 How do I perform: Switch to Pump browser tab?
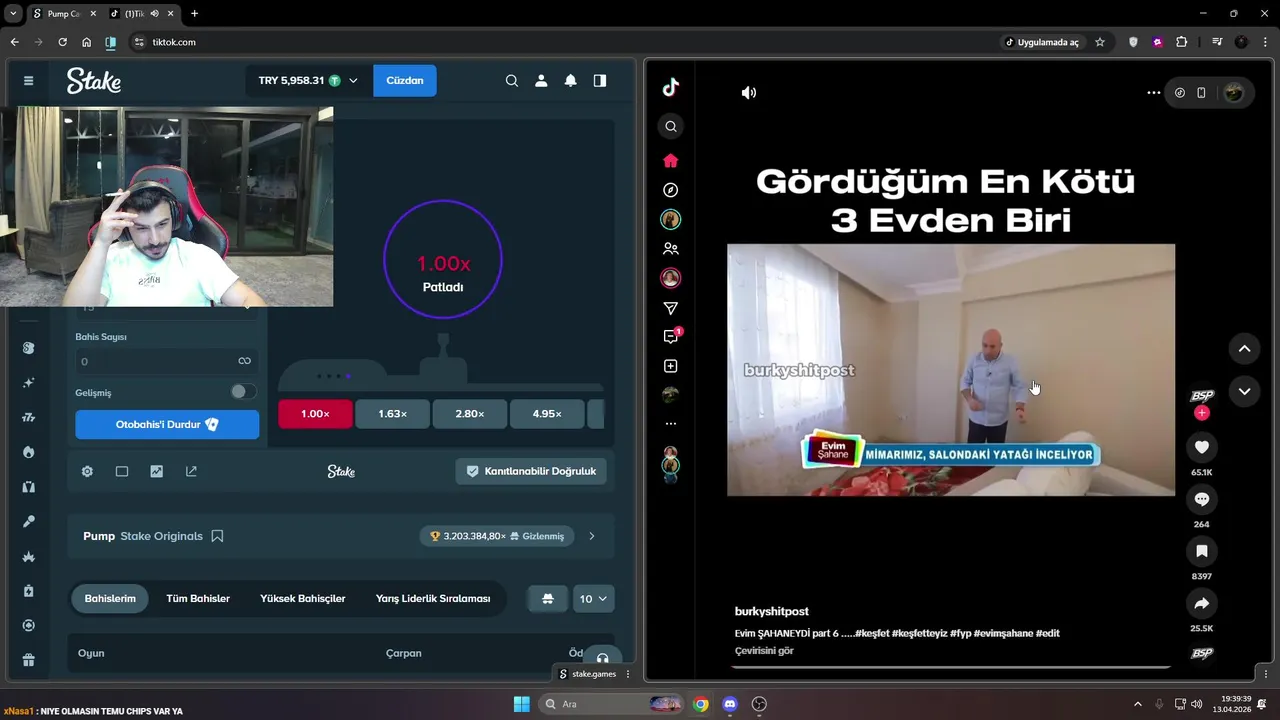[62, 14]
